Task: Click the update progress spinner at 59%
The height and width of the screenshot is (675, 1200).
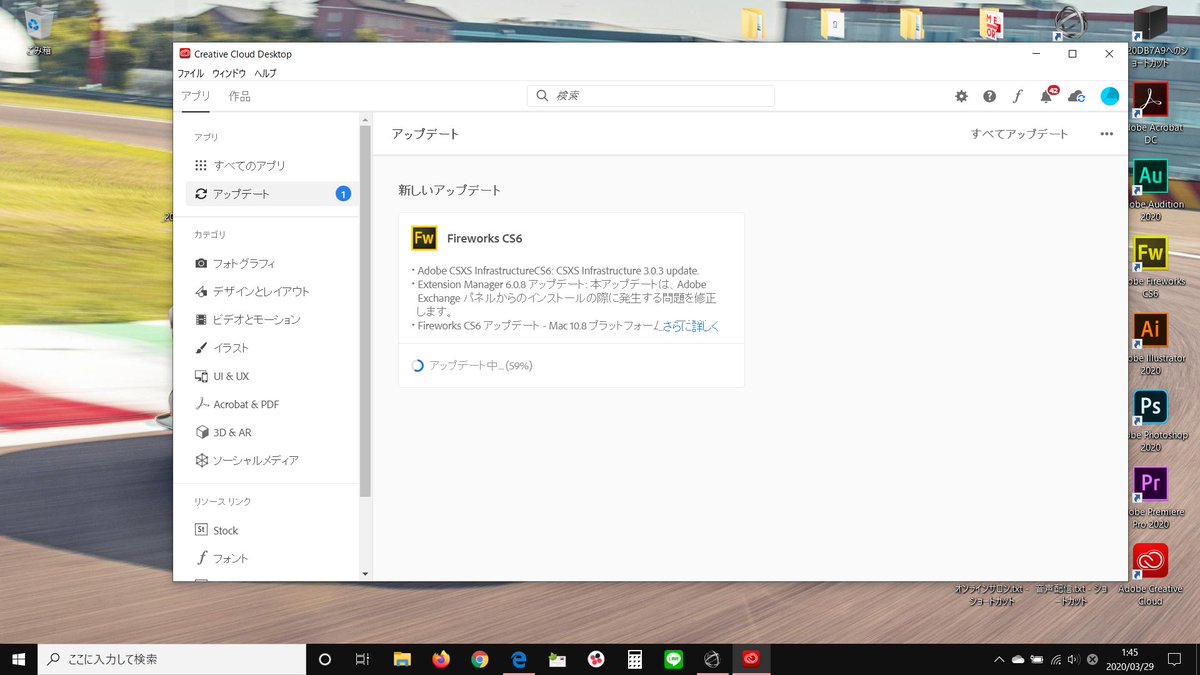Action: 418,366
